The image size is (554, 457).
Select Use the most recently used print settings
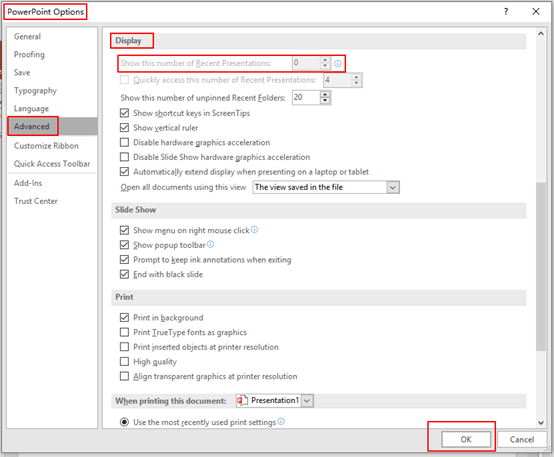124,422
